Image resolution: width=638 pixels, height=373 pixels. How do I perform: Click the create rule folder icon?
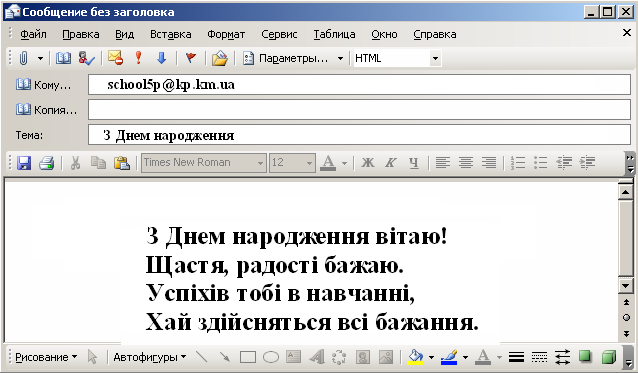[x=219, y=58]
